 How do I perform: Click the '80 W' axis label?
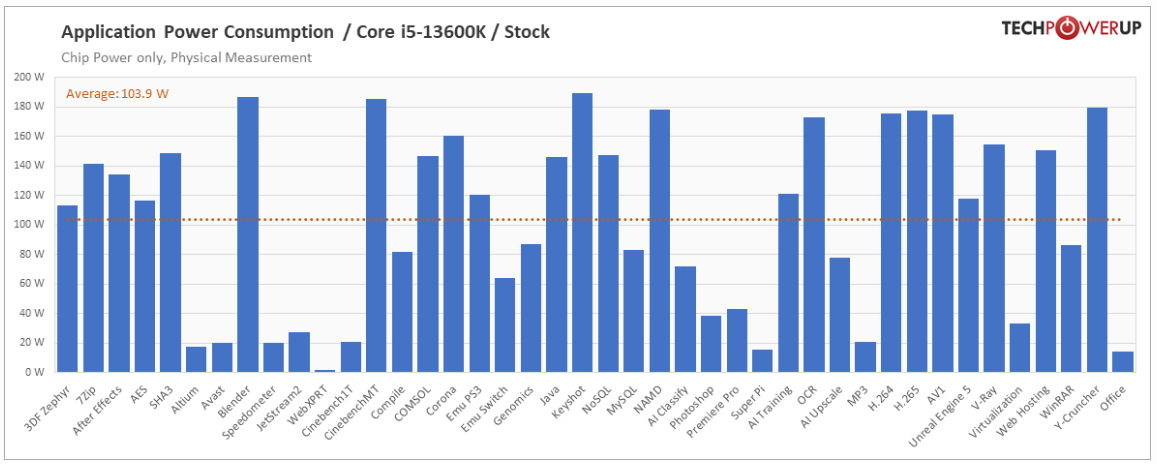[x=32, y=254]
